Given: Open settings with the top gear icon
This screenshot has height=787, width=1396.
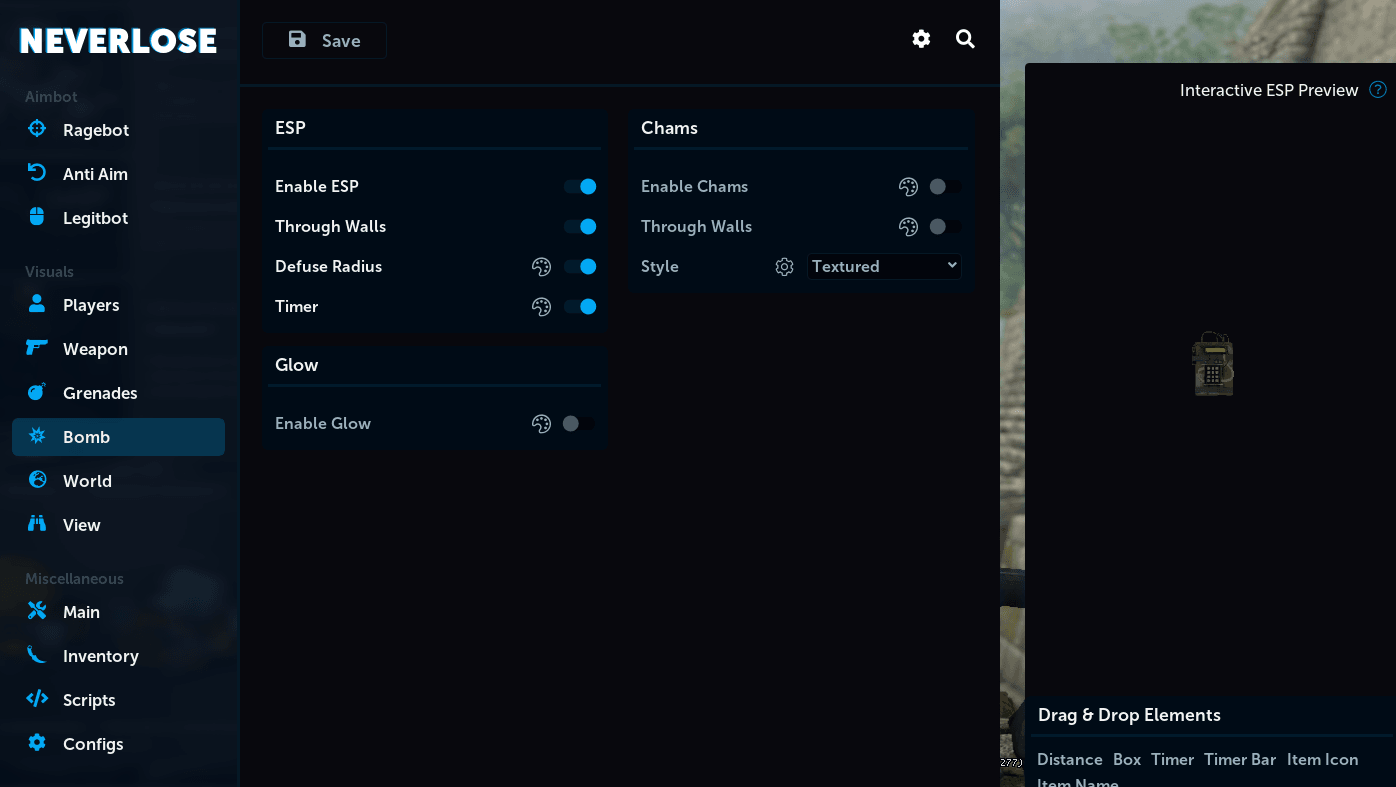Looking at the screenshot, I should tap(921, 39).
